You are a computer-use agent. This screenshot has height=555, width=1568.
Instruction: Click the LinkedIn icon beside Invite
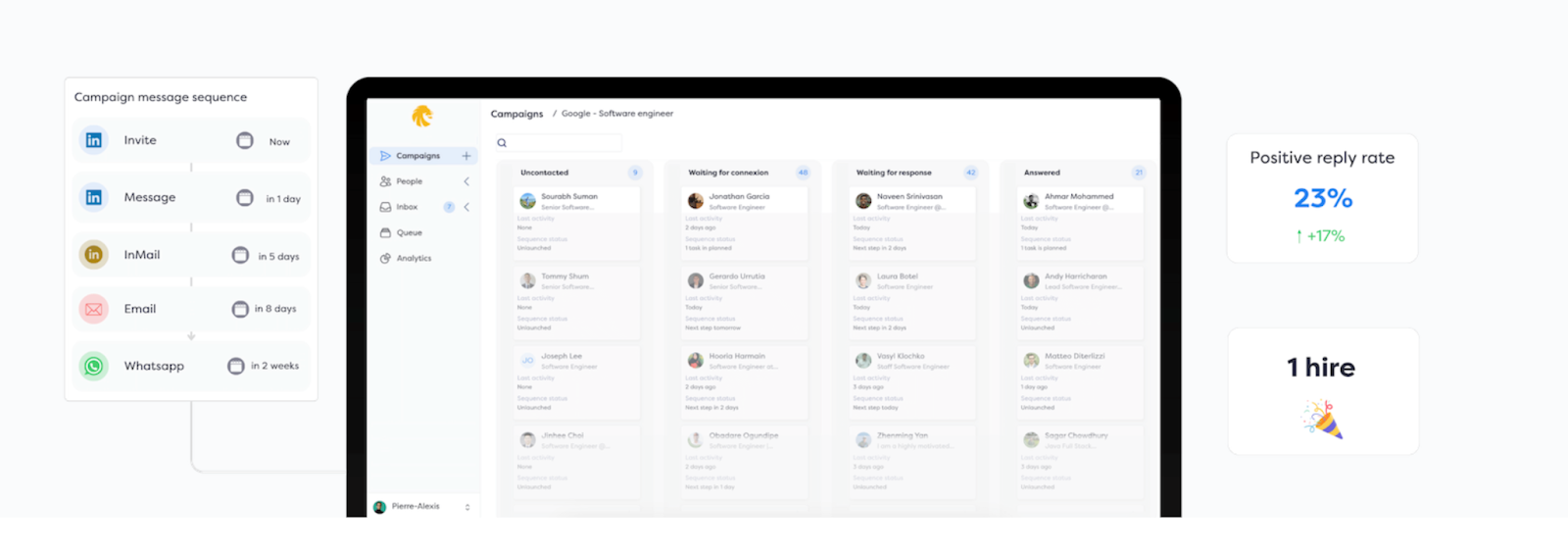[x=93, y=140]
